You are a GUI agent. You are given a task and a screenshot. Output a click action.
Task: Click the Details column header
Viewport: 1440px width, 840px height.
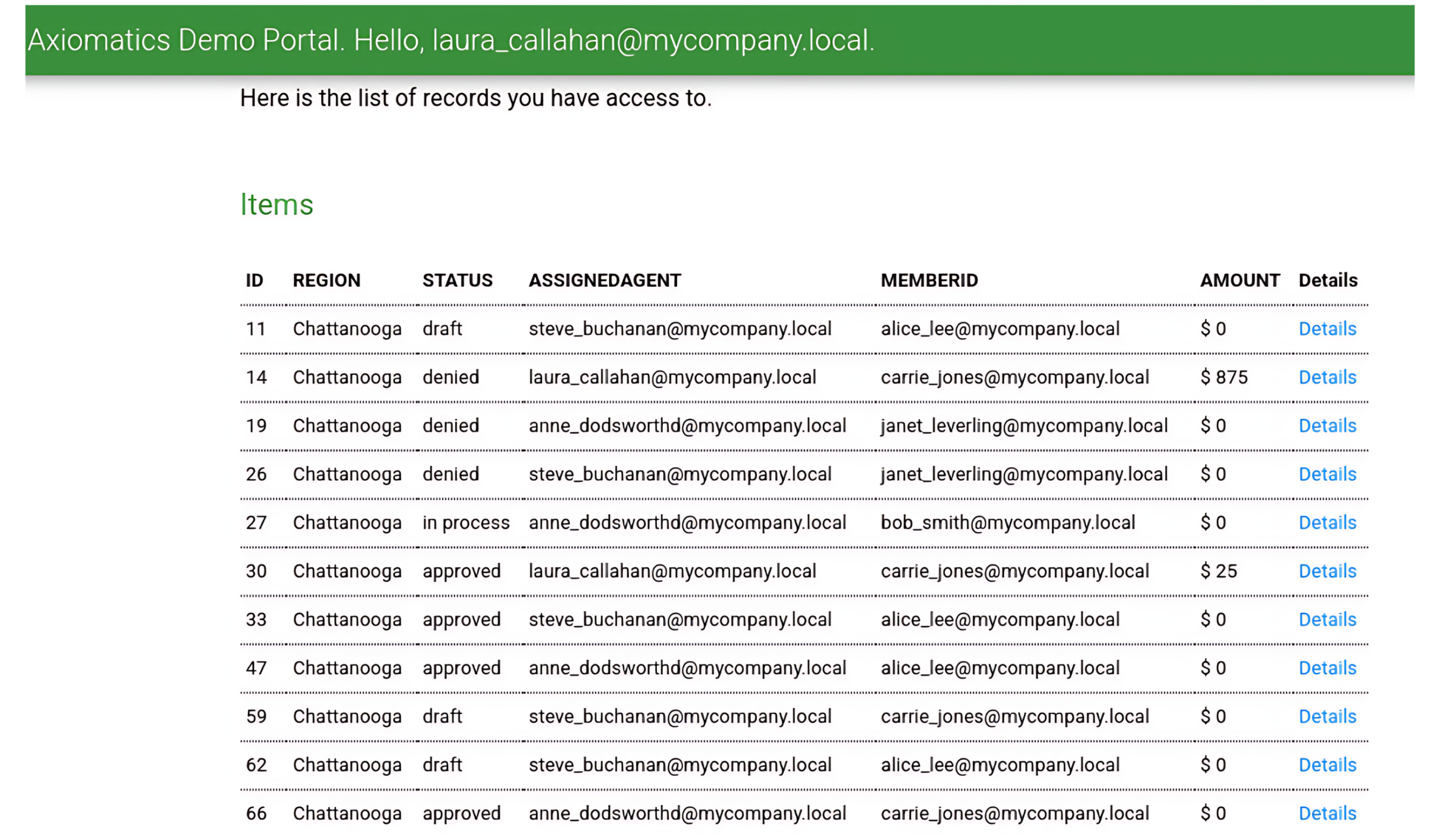click(1327, 281)
